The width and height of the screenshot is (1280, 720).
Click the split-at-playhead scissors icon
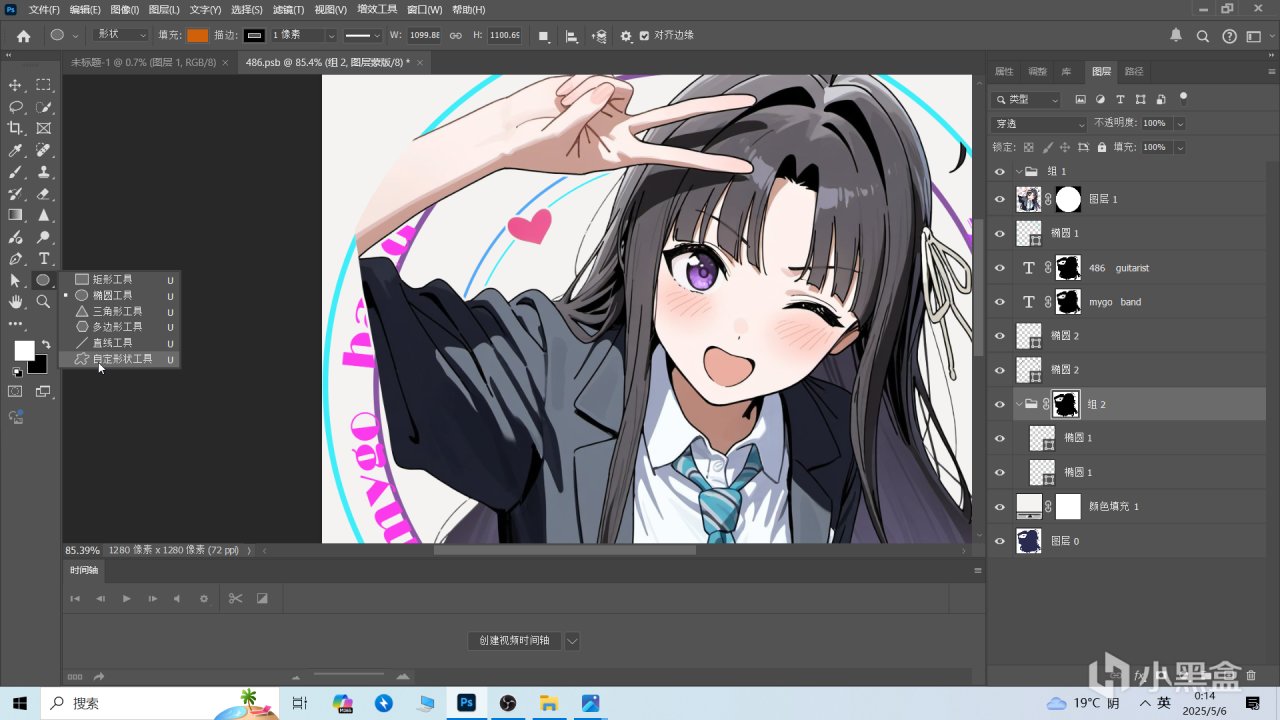235,598
